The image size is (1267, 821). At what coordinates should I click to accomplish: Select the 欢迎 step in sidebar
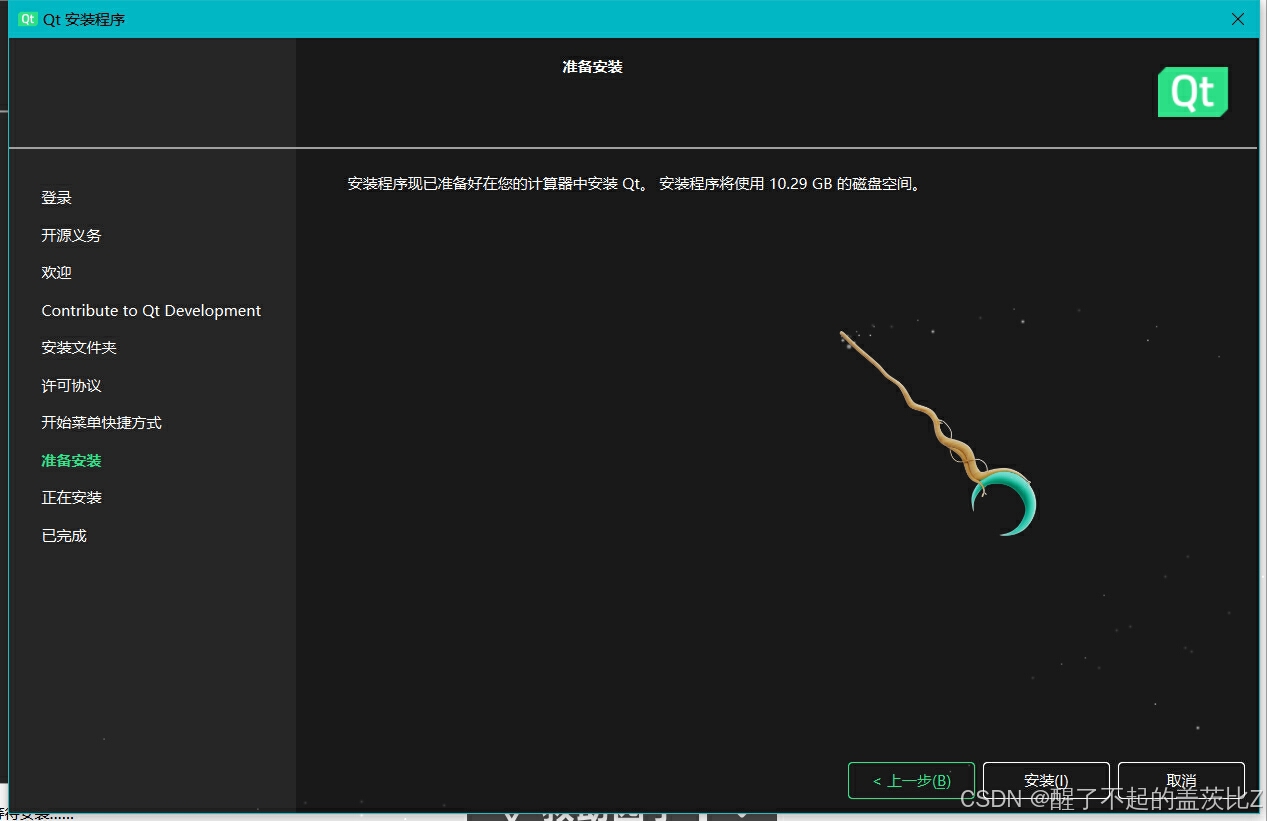click(57, 273)
